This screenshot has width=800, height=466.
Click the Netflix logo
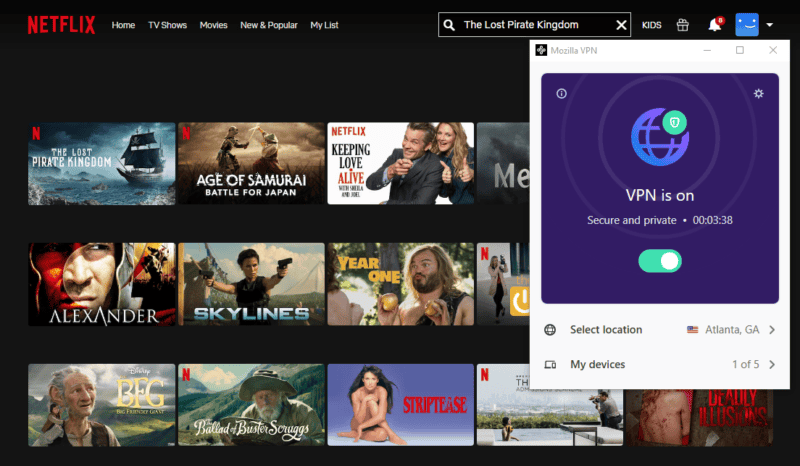pos(61,24)
